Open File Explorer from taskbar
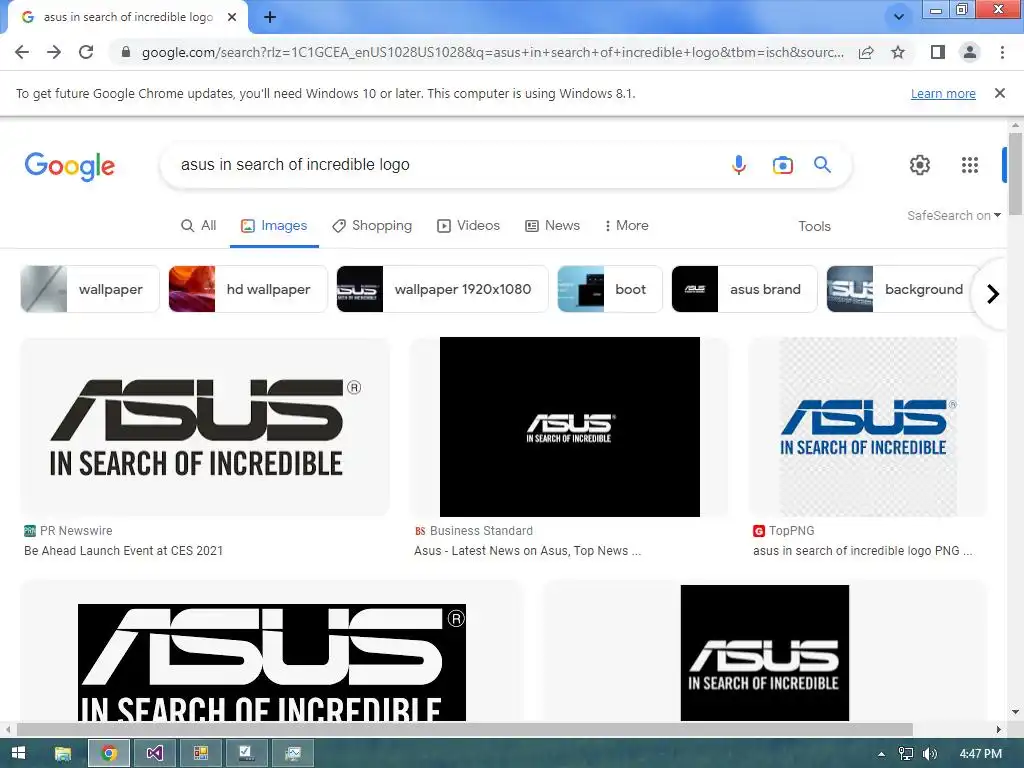This screenshot has height=768, width=1024. coord(63,753)
